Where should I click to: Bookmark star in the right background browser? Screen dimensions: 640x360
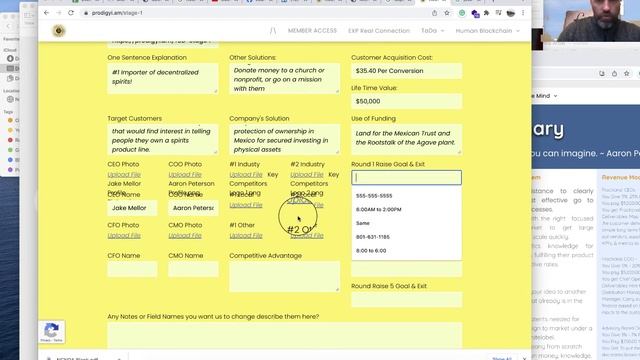pyautogui.click(x=627, y=73)
